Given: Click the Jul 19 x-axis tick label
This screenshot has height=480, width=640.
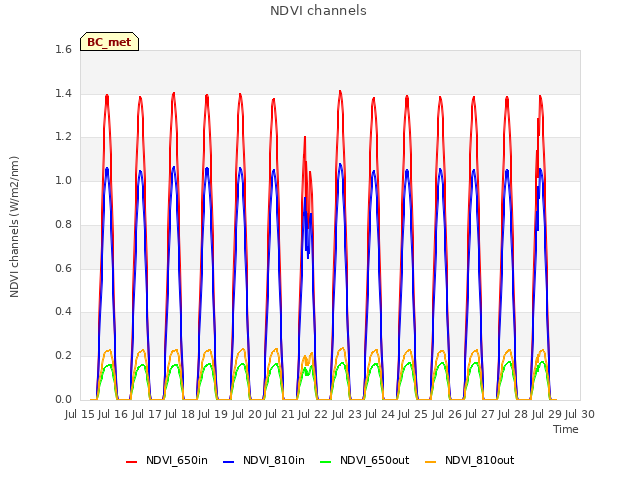Looking at the screenshot, I should point(213,415).
